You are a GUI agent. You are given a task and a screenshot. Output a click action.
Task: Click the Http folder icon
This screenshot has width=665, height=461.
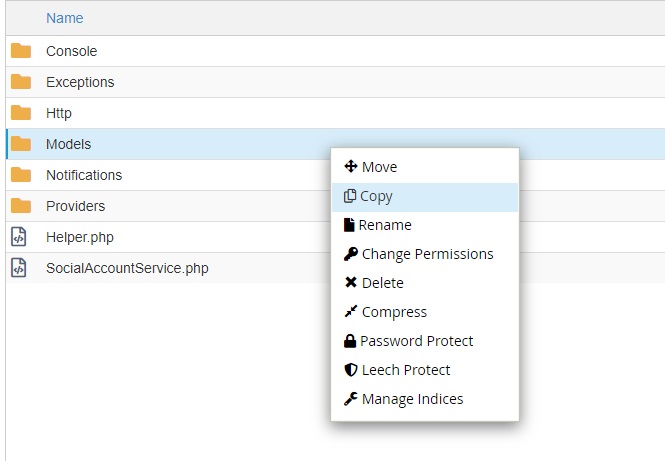coord(21,113)
